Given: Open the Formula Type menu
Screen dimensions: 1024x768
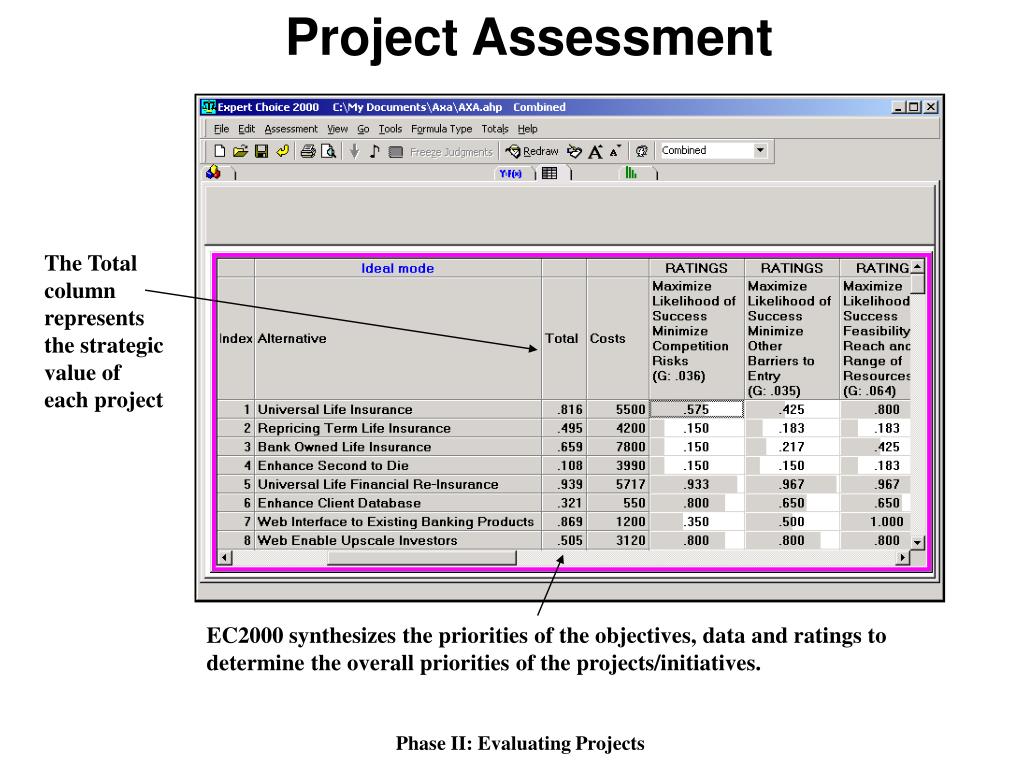Looking at the screenshot, I should (x=441, y=129).
